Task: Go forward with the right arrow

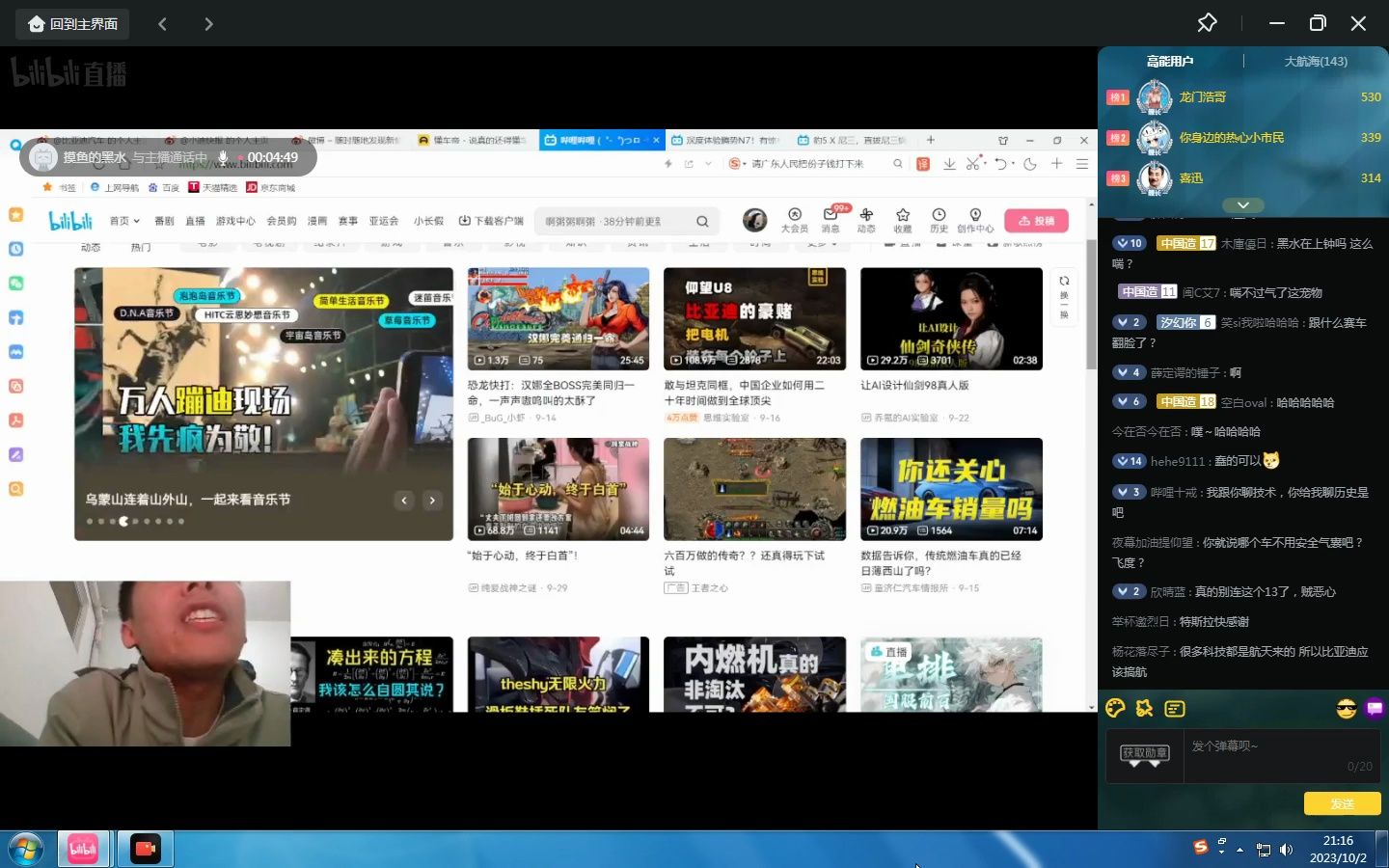Action: (x=208, y=23)
